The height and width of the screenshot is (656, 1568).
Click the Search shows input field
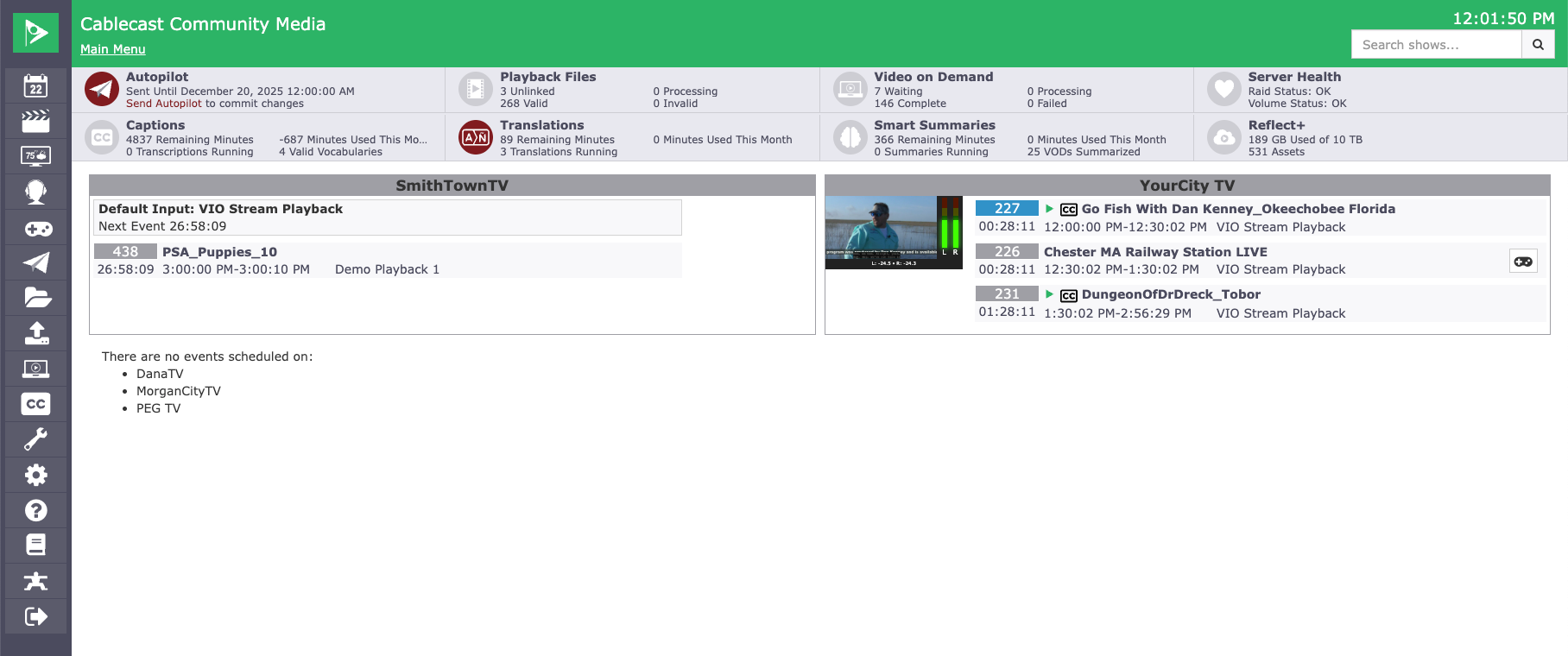pos(1436,44)
